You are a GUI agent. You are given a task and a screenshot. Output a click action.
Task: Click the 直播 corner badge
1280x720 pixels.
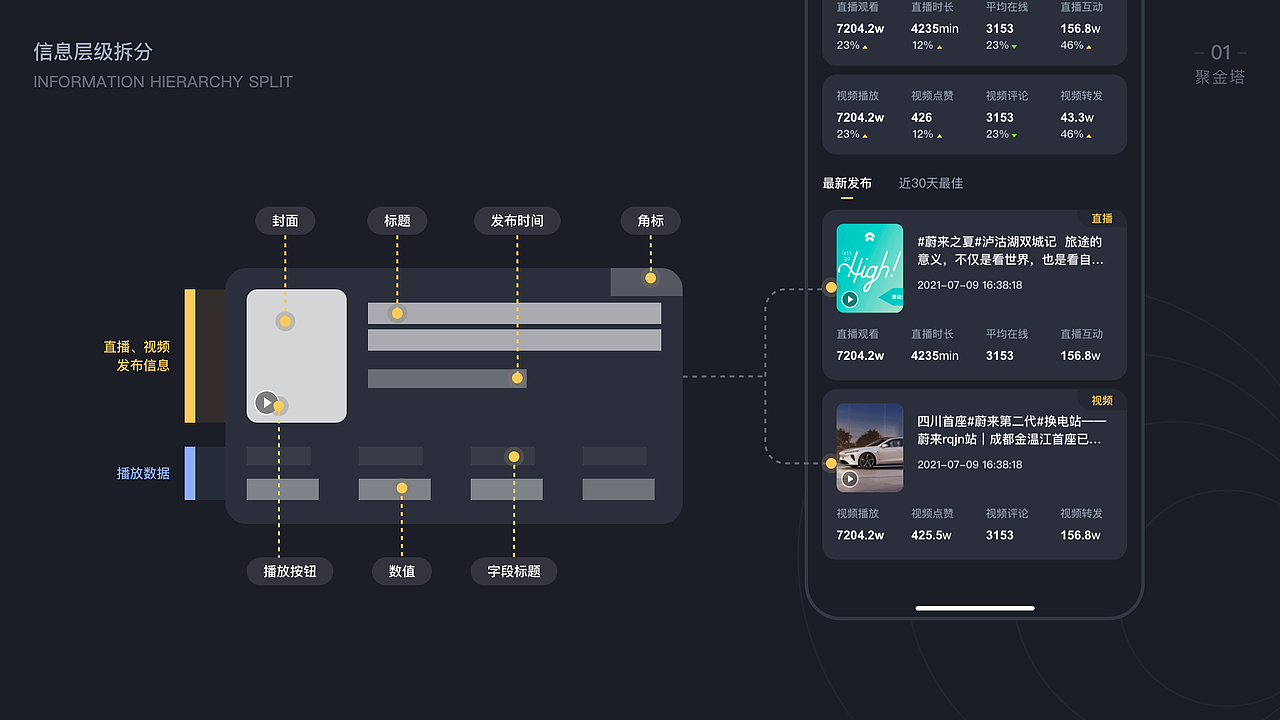pyautogui.click(x=1102, y=218)
